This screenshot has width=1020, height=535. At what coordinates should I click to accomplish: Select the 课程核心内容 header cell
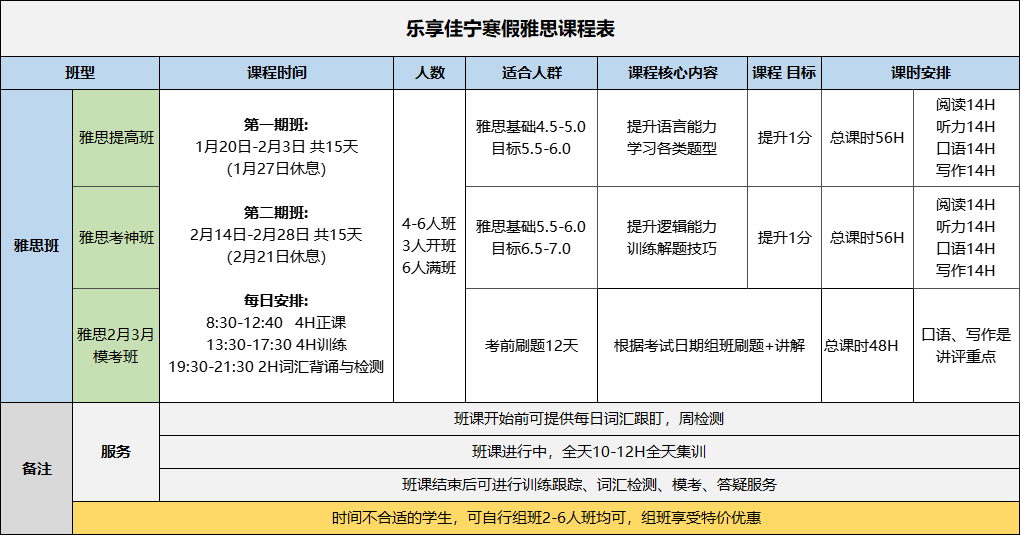673,73
